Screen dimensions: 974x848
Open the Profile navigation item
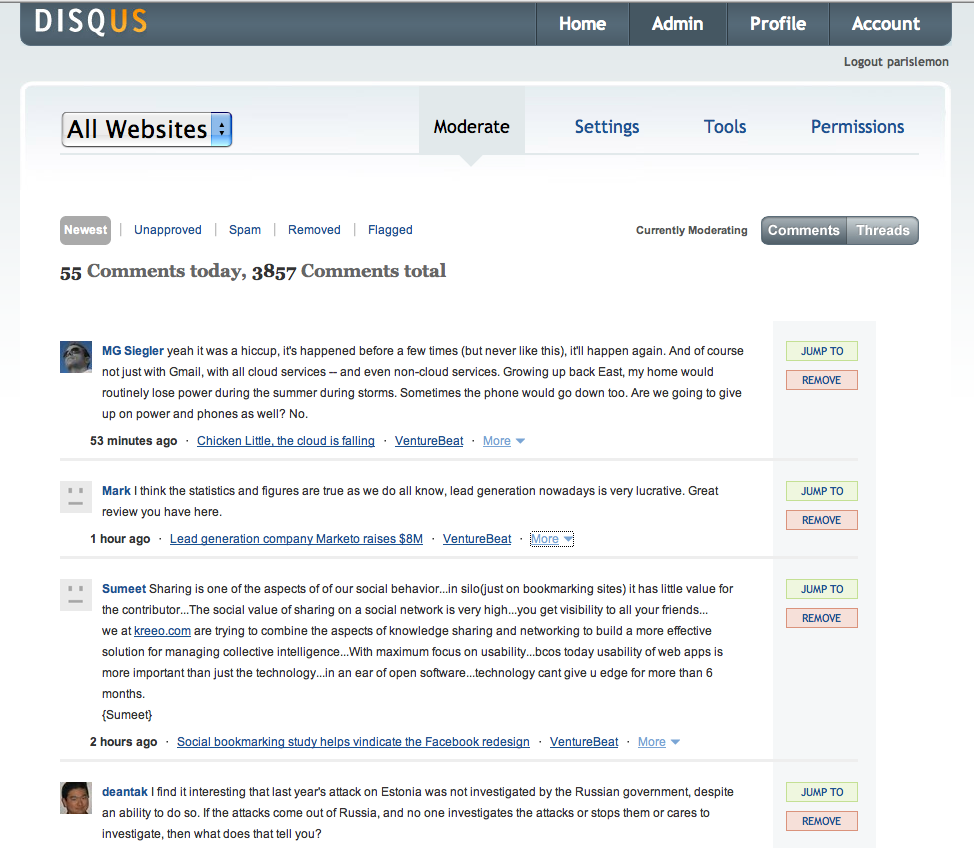tap(778, 24)
